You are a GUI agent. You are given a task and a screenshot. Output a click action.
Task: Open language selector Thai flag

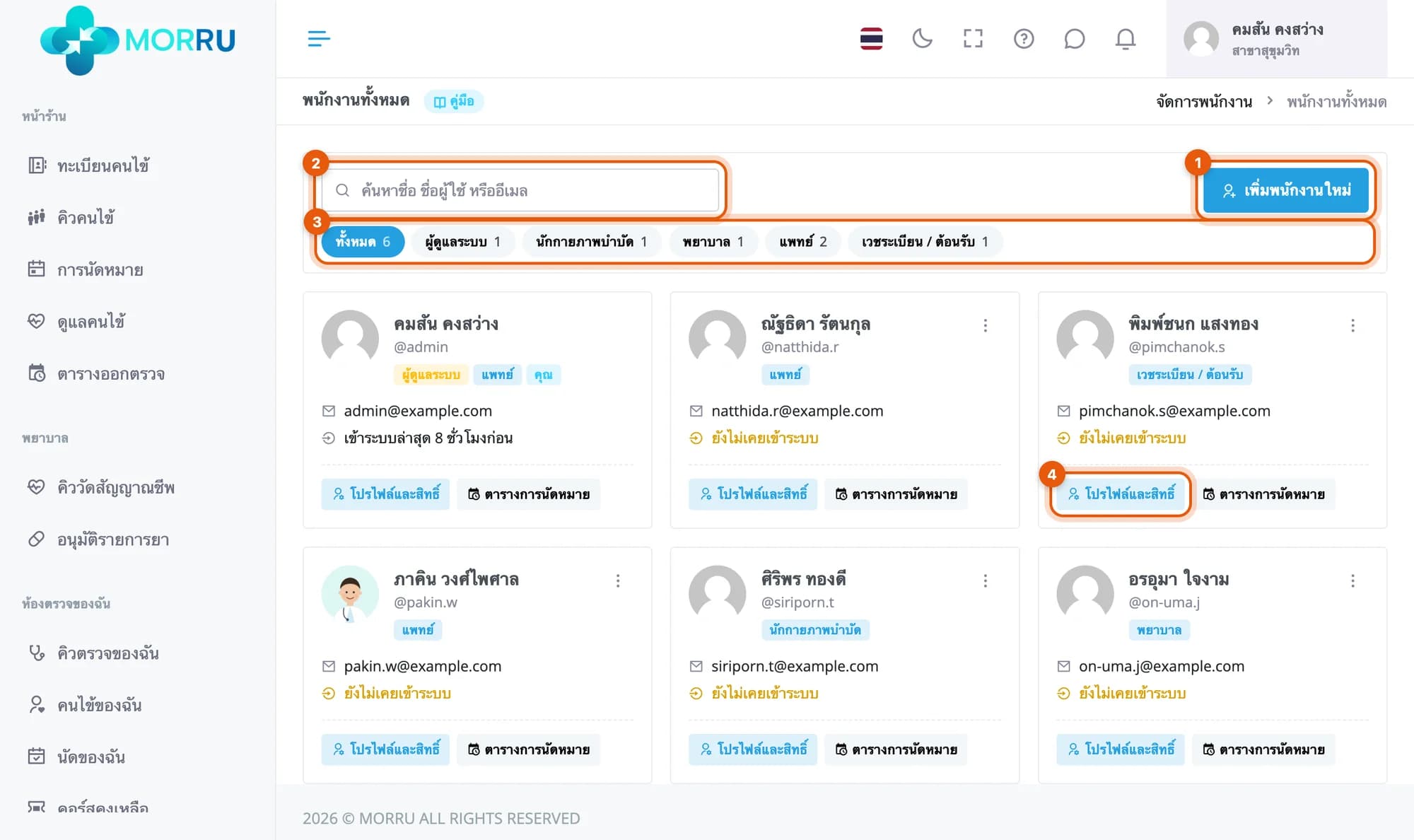coord(871,38)
